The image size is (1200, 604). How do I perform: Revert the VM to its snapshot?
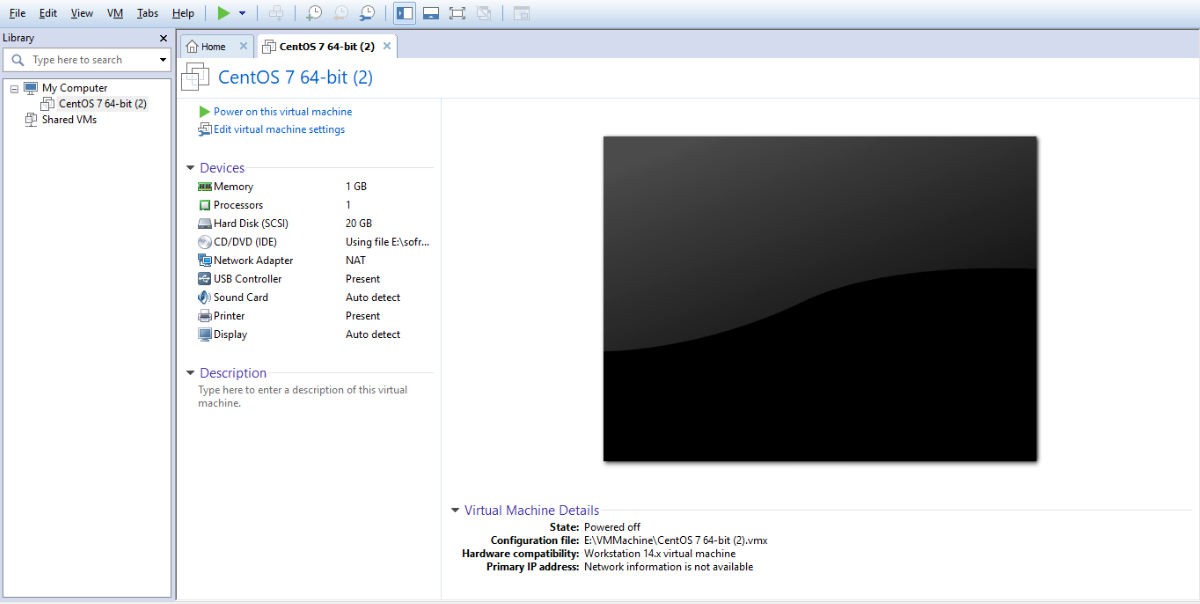(x=340, y=12)
